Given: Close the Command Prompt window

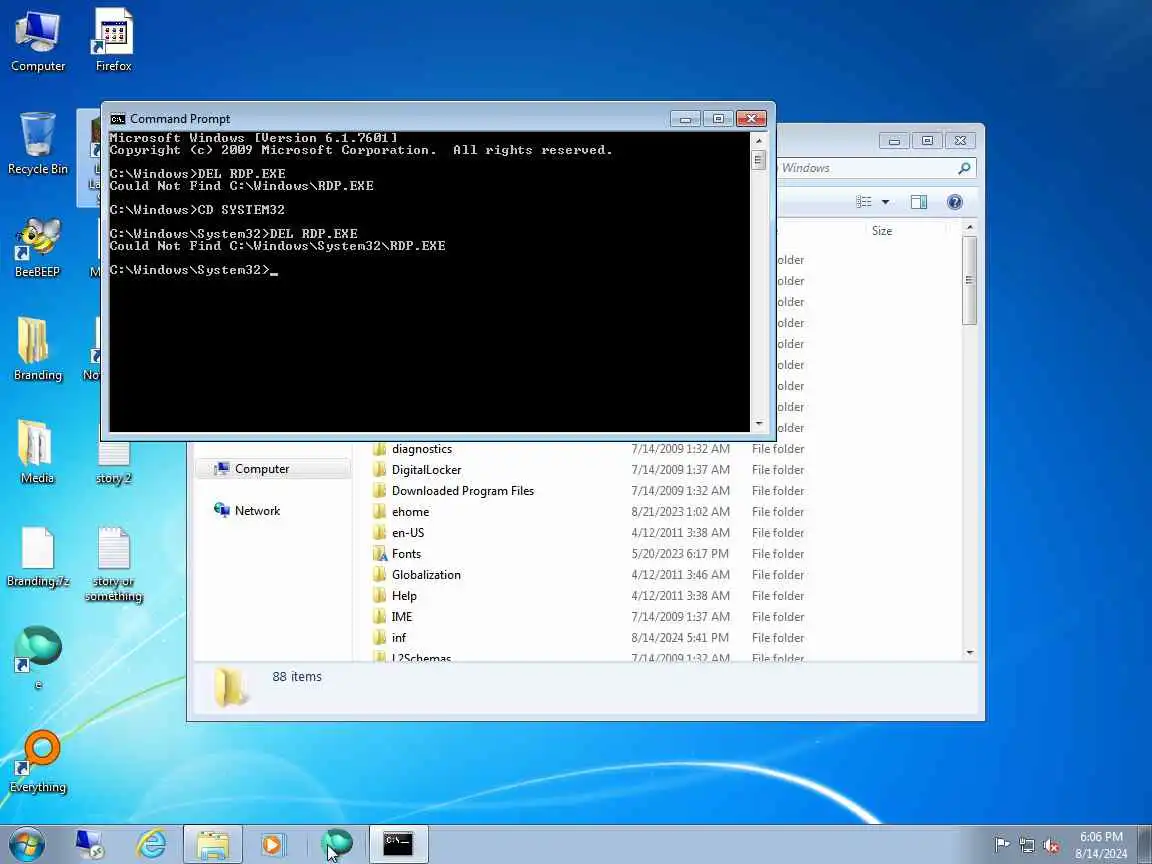Looking at the screenshot, I should (x=751, y=118).
